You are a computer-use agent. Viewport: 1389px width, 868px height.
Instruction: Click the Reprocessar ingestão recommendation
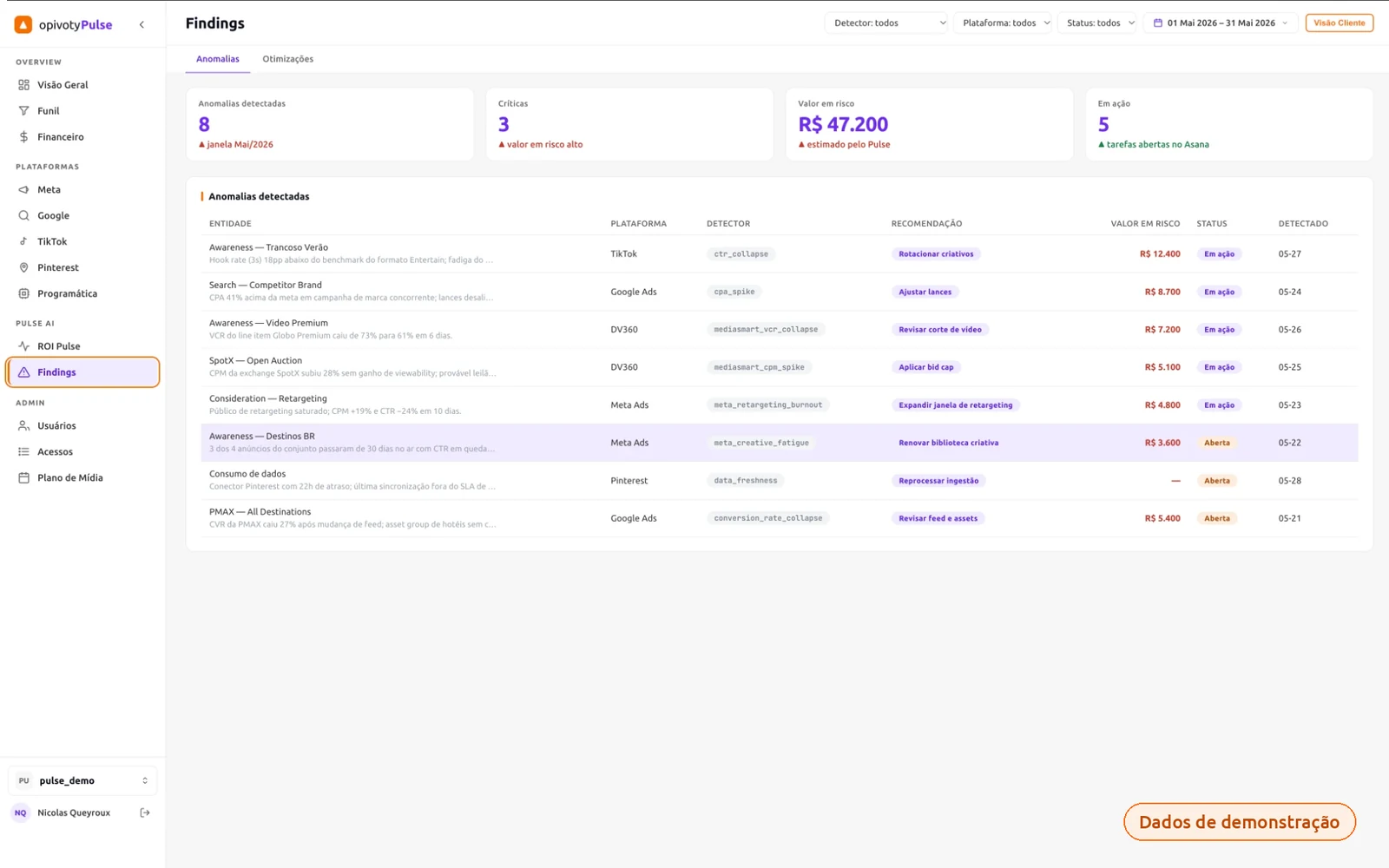(x=938, y=481)
